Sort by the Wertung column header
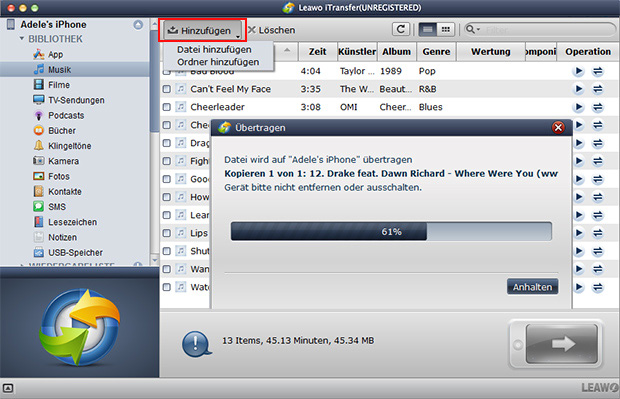 pyautogui.click(x=491, y=51)
